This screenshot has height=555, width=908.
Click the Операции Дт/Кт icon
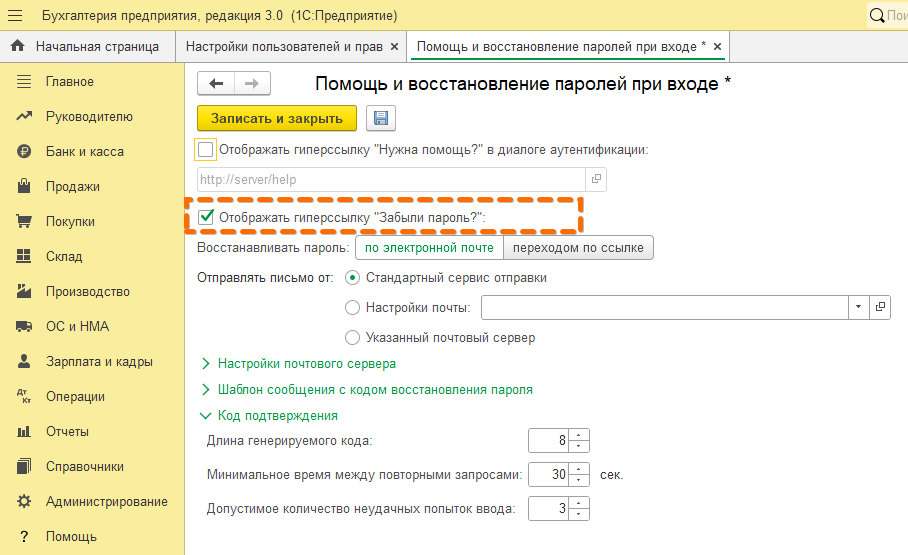[x=24, y=396]
